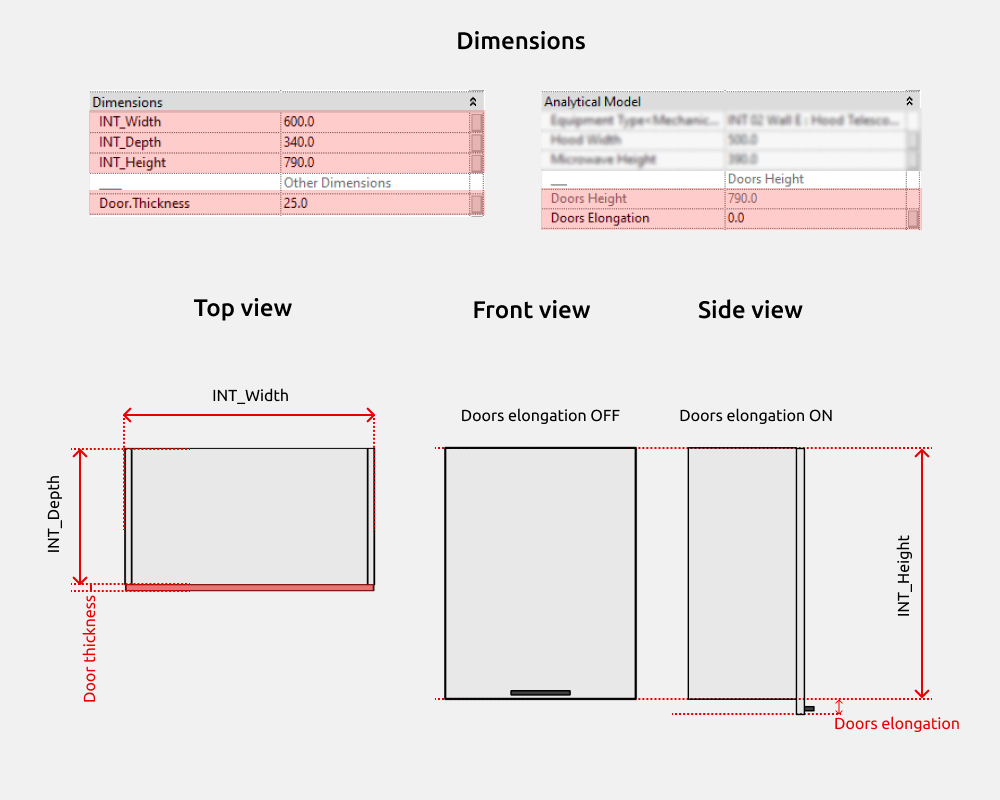This screenshot has width=1000, height=800.
Task: Click the red door panel in the top view
Action: pos(249,588)
